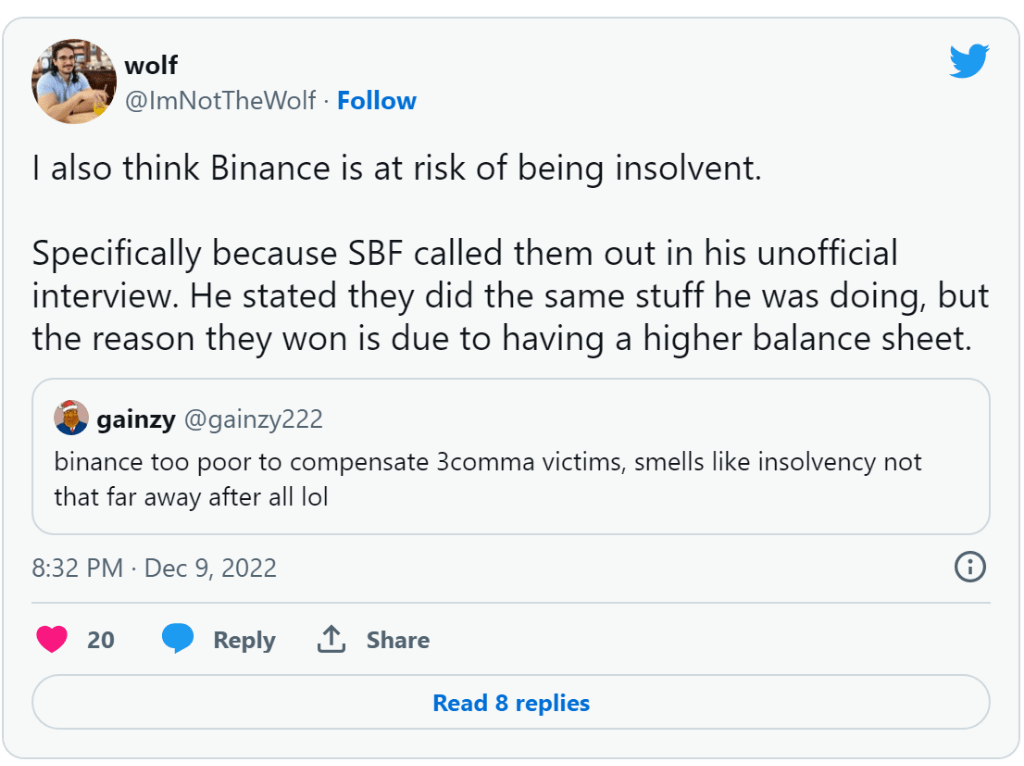The height and width of the screenshot is (766, 1024).
Task: Click the "gainzy" name in quoted tweet
Action: pyautogui.click(x=136, y=419)
